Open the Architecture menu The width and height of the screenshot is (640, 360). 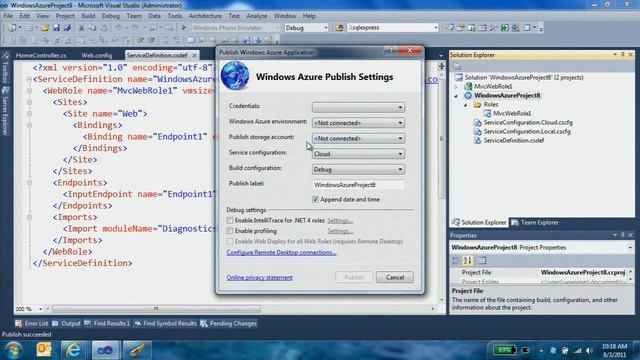pos(205,16)
